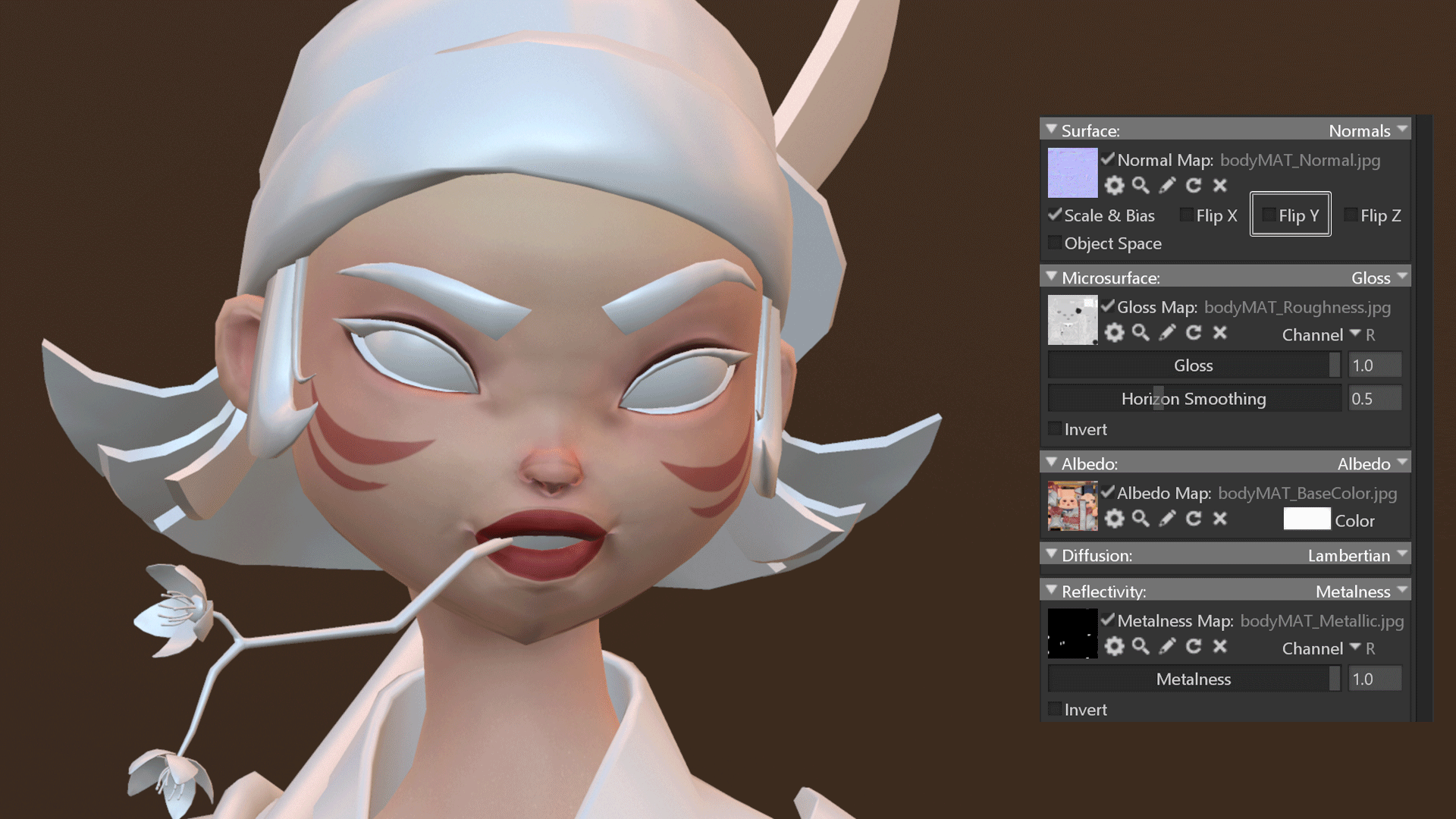Reload the Normal Map texture

1194,185
